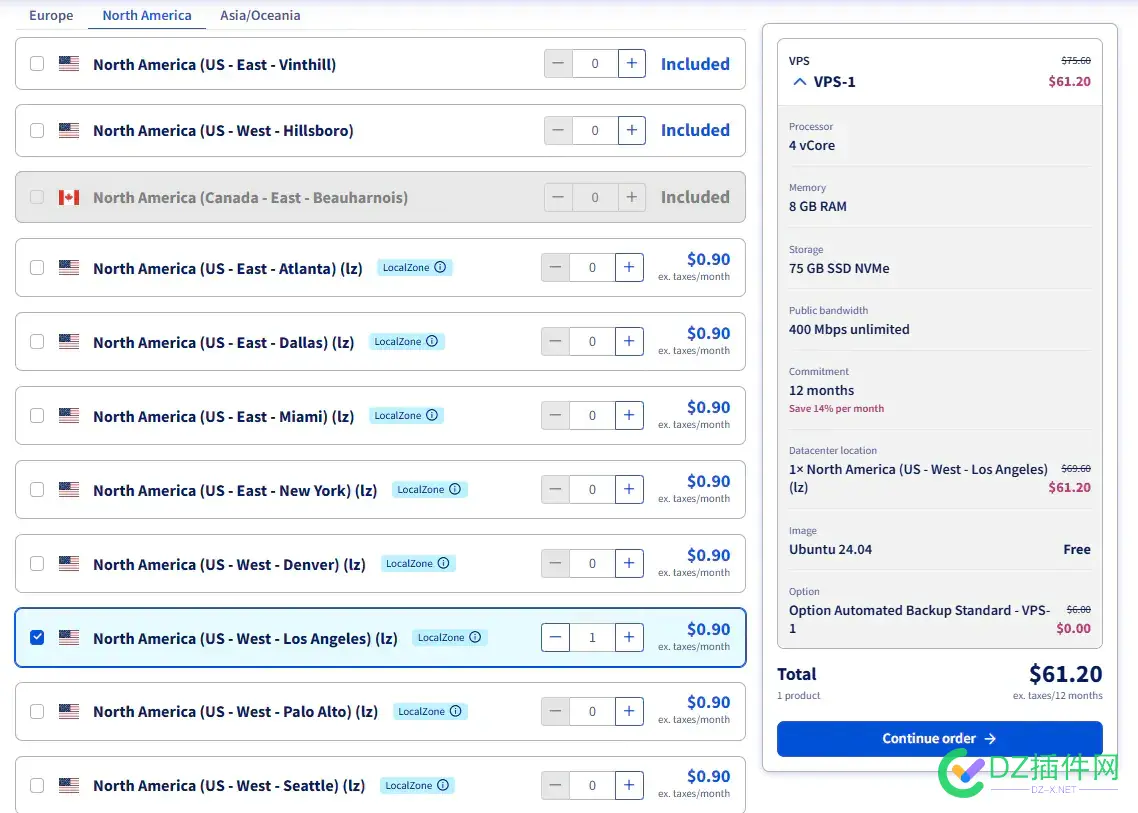Uncheck the Los Angeles location checkbox
1138x813 pixels.
[37, 637]
